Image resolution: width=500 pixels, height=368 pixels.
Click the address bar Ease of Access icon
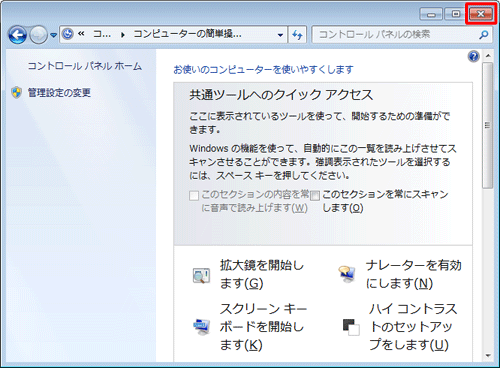[x=68, y=34]
